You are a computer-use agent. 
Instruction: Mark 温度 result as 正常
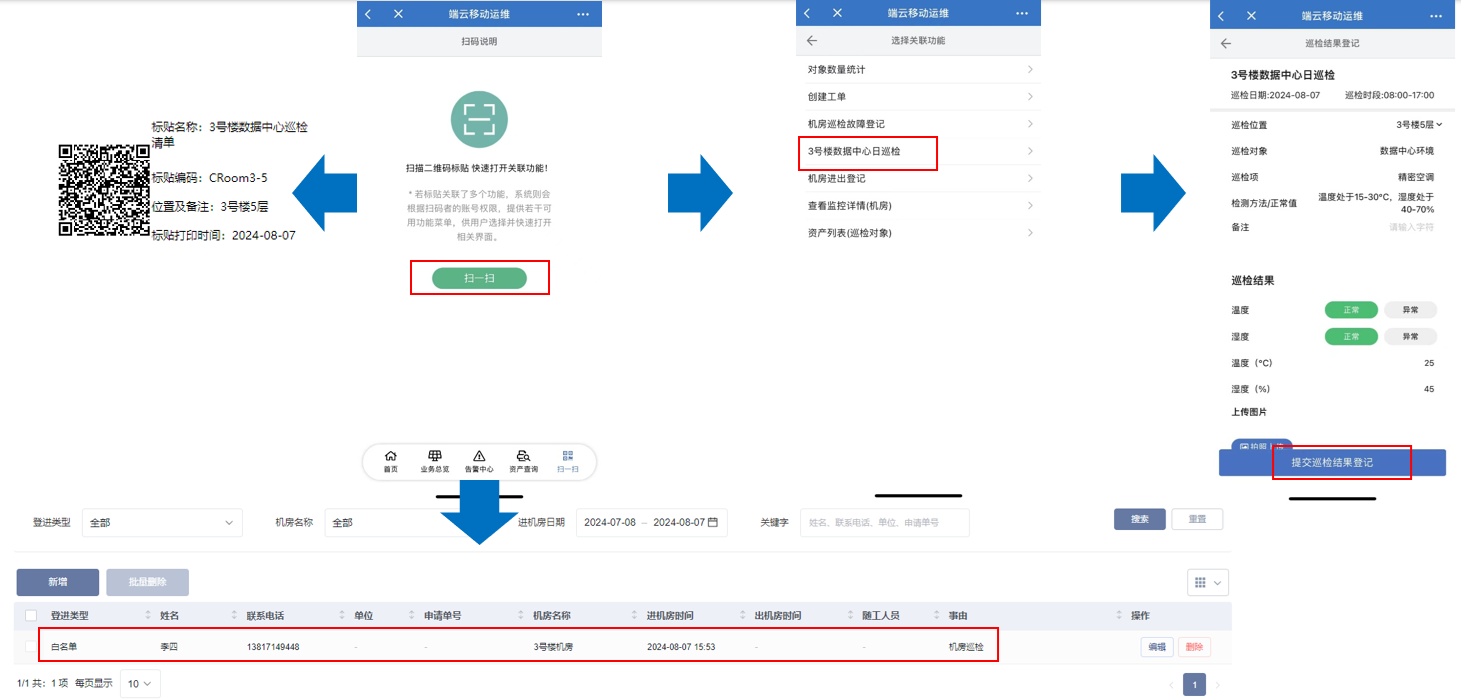pyautogui.click(x=1350, y=310)
